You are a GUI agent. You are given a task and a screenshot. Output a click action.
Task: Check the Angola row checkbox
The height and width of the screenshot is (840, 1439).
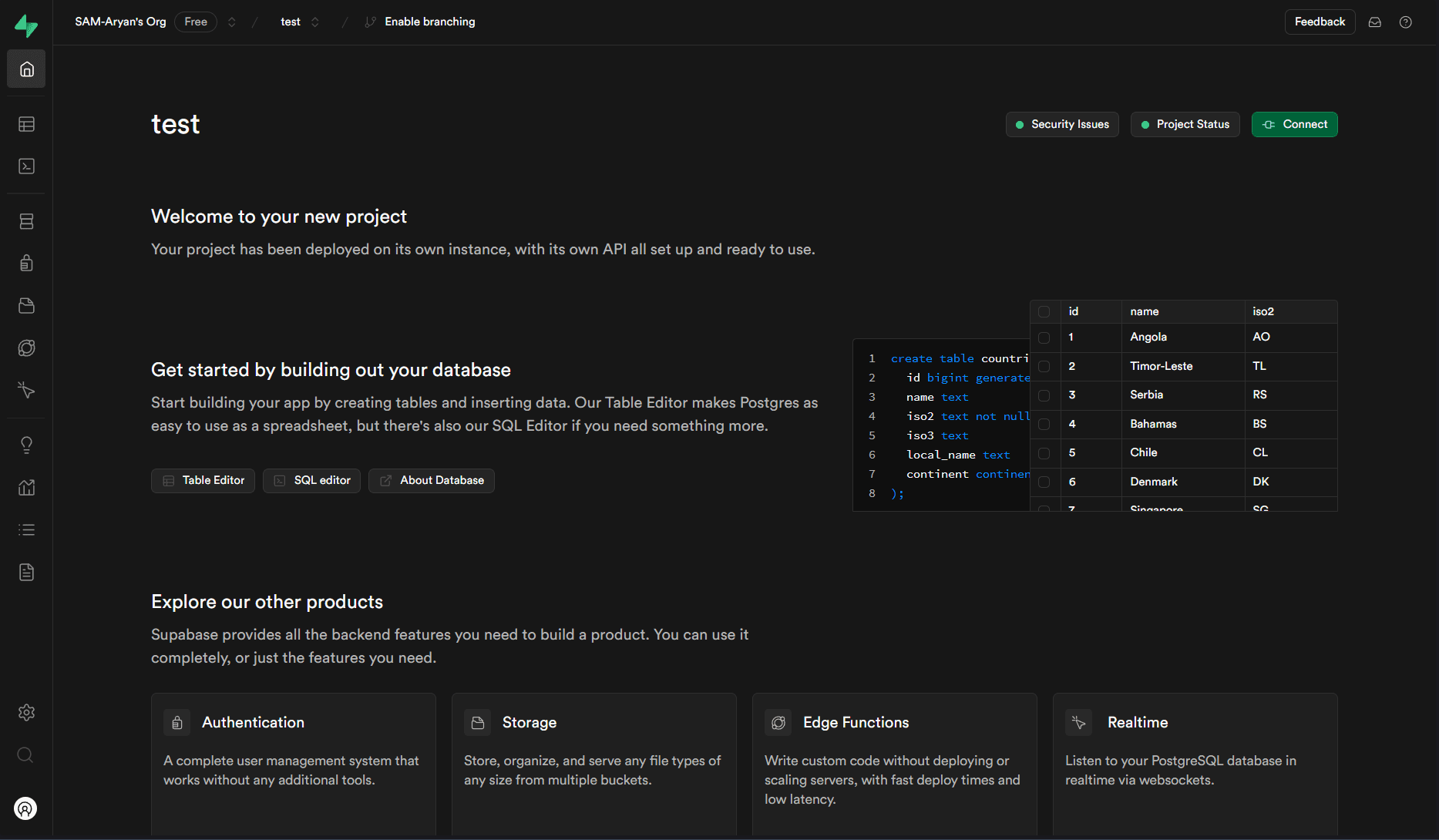coord(1044,338)
